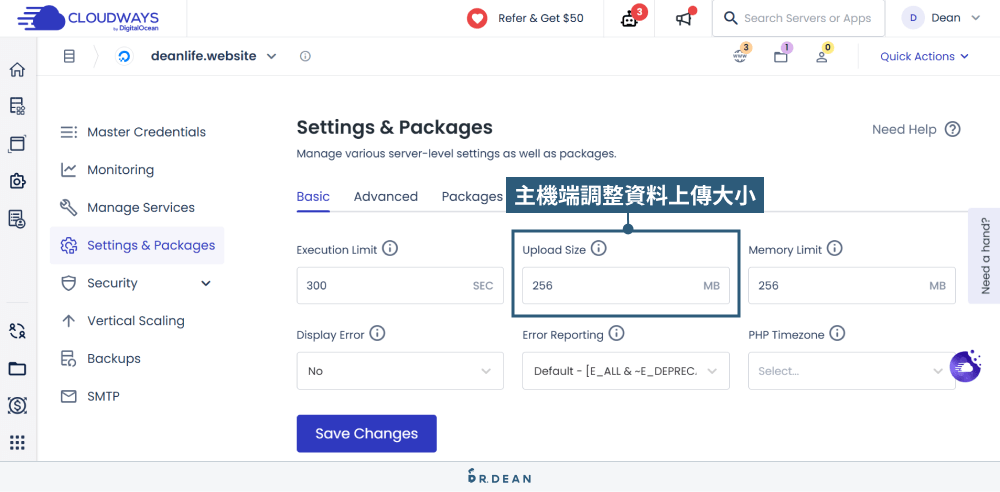Open the Need a hand? side tab
Screen dimensions: 1000x492
pos(985,255)
